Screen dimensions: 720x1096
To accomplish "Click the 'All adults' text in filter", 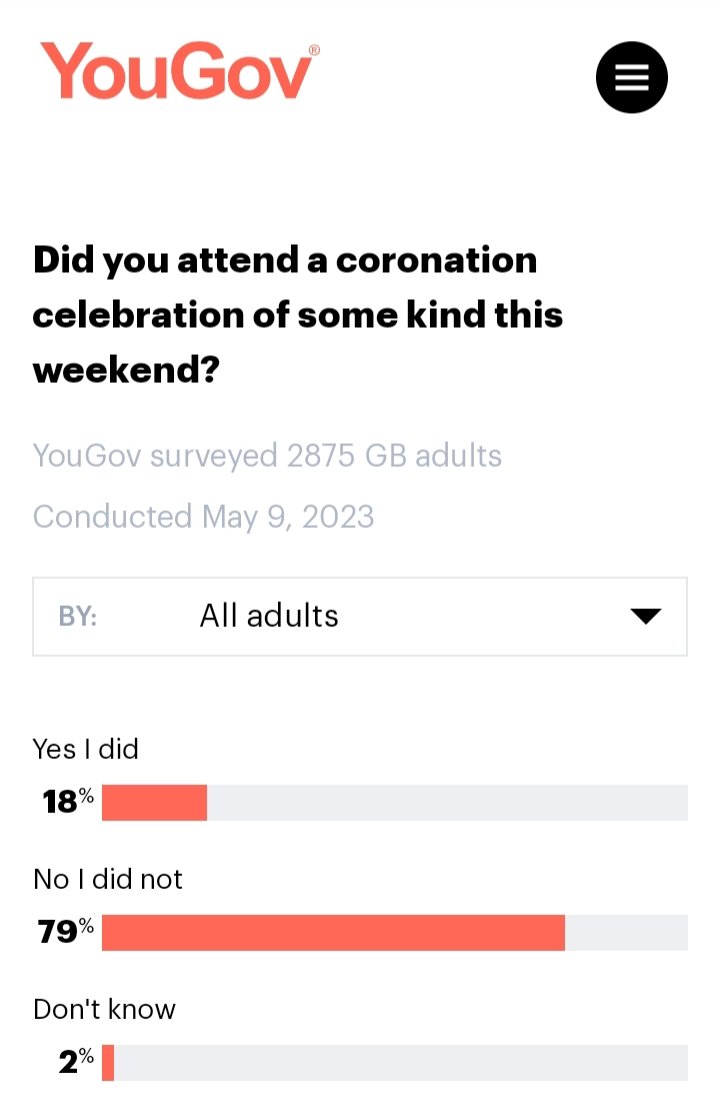I will coord(269,616).
